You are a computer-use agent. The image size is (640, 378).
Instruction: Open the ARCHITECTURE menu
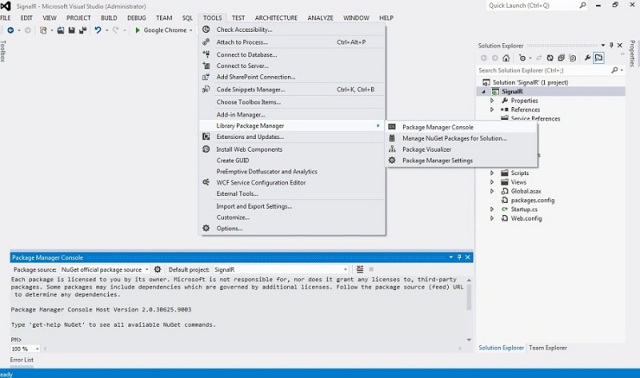276,18
